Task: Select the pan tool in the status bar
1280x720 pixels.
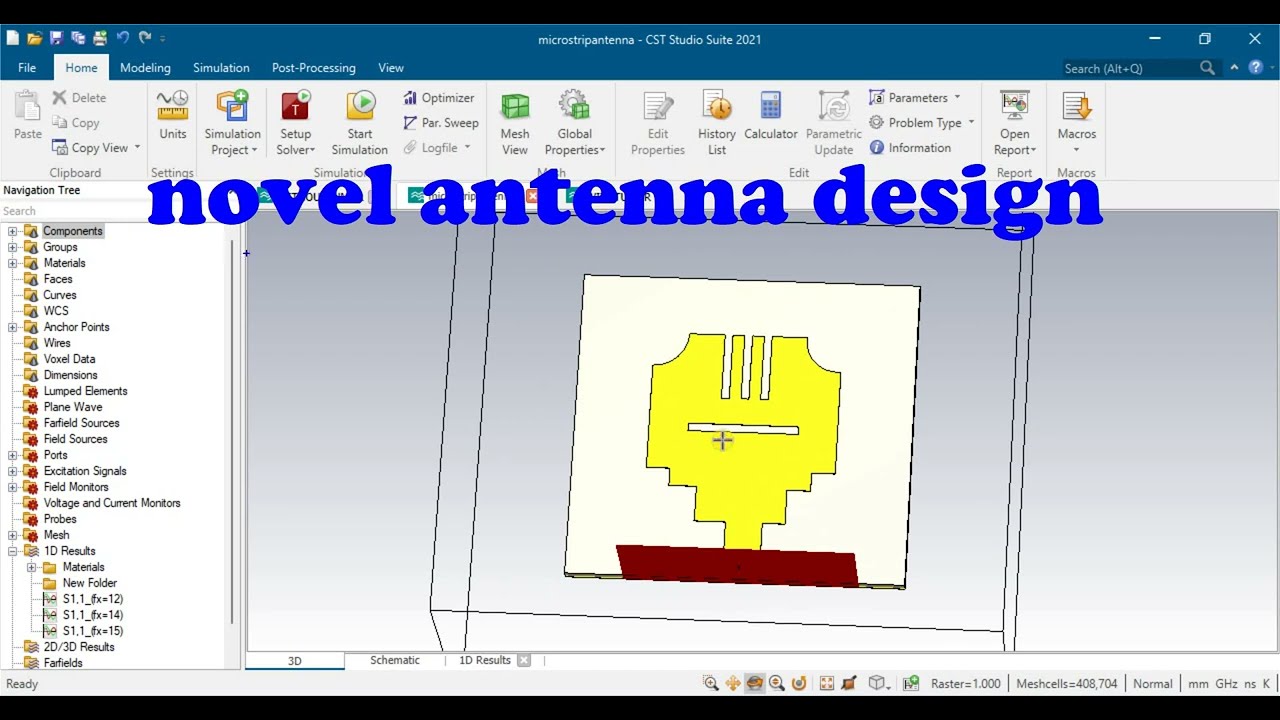Action: (x=733, y=684)
